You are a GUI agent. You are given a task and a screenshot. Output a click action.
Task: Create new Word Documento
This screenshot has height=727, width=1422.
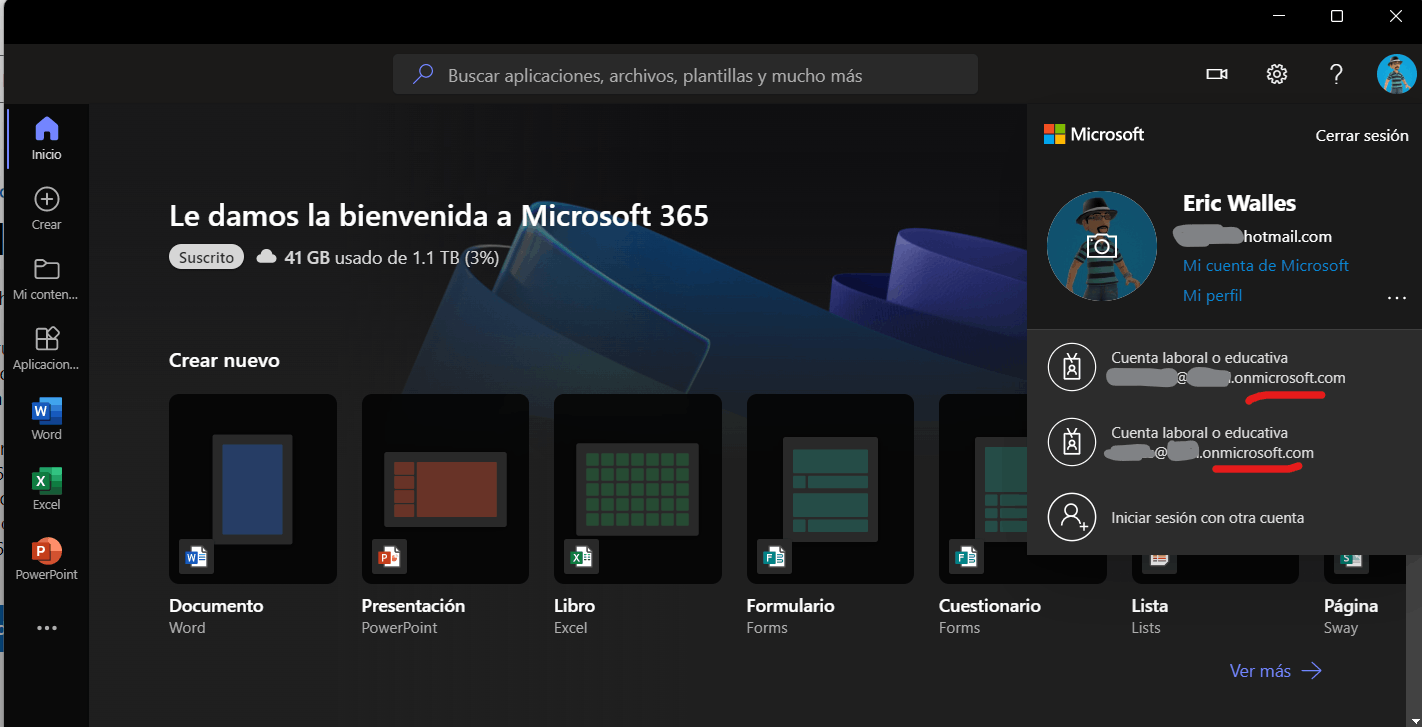(x=252, y=515)
